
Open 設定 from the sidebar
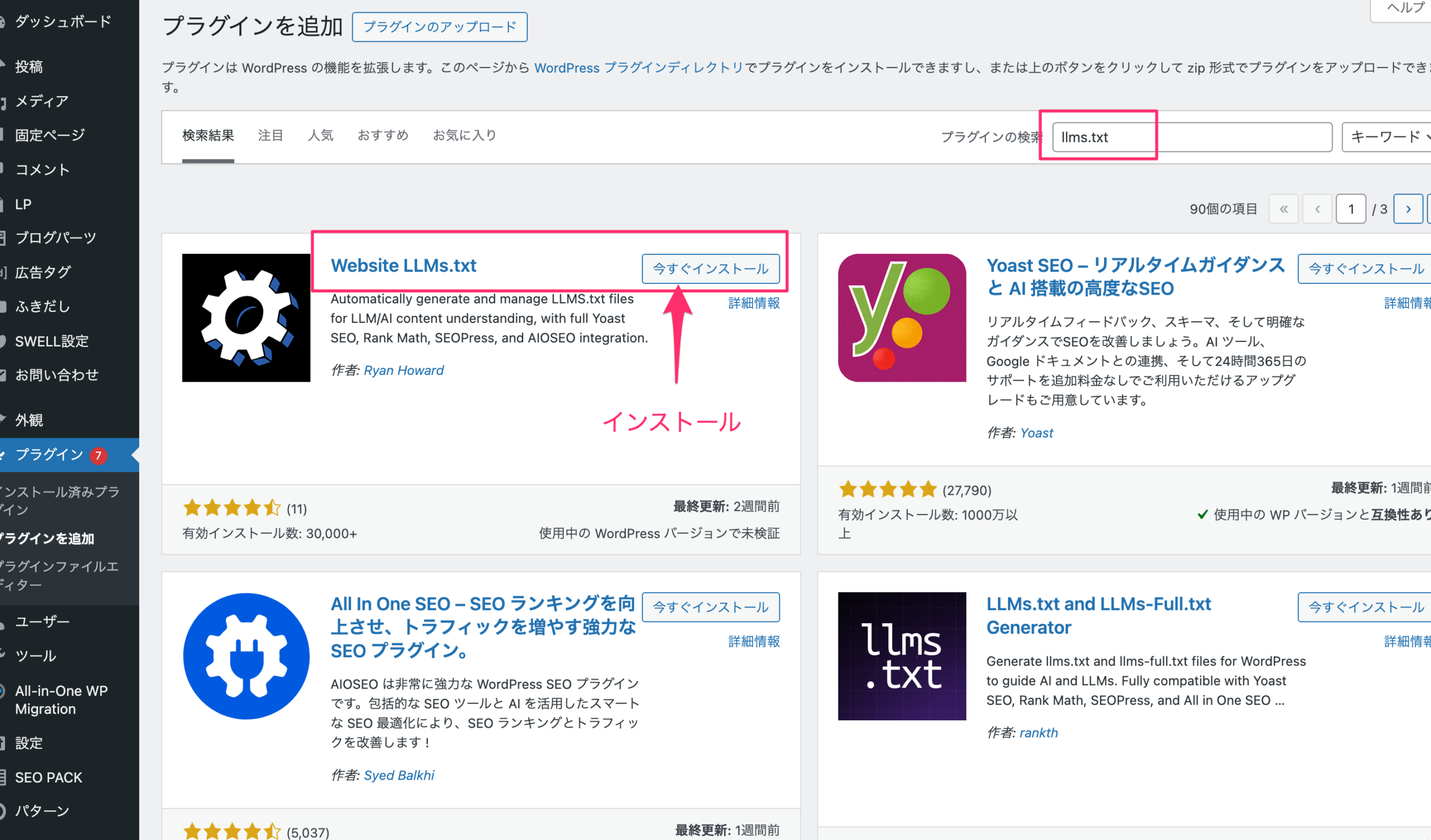29,742
